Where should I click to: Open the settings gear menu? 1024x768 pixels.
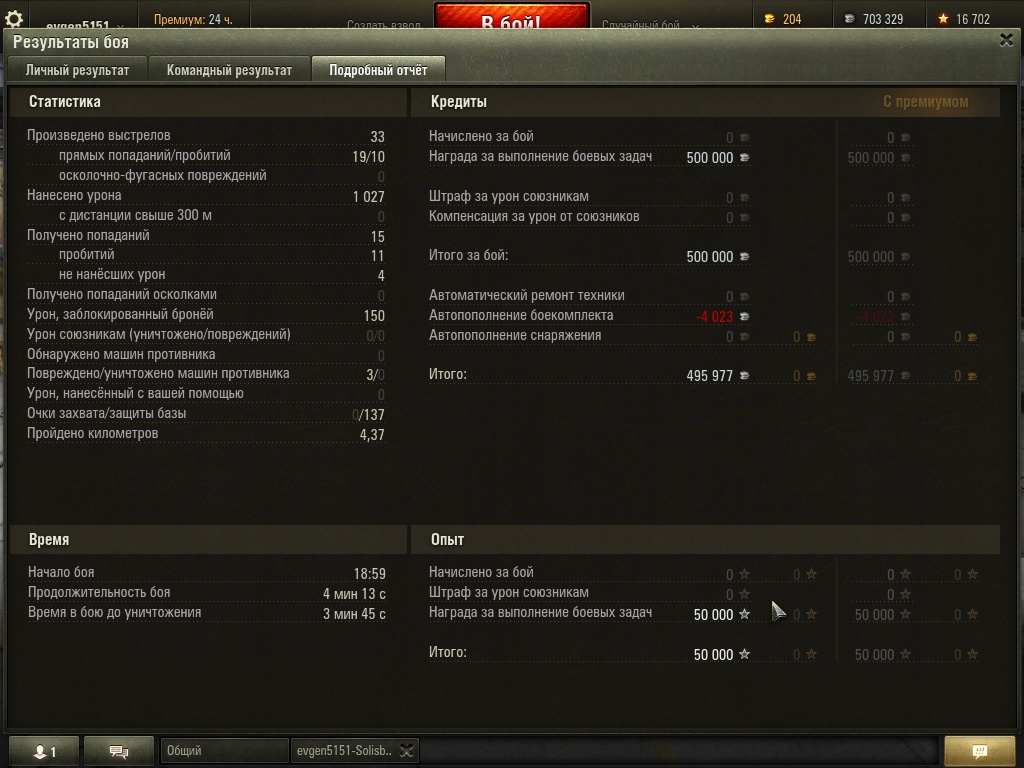point(14,18)
